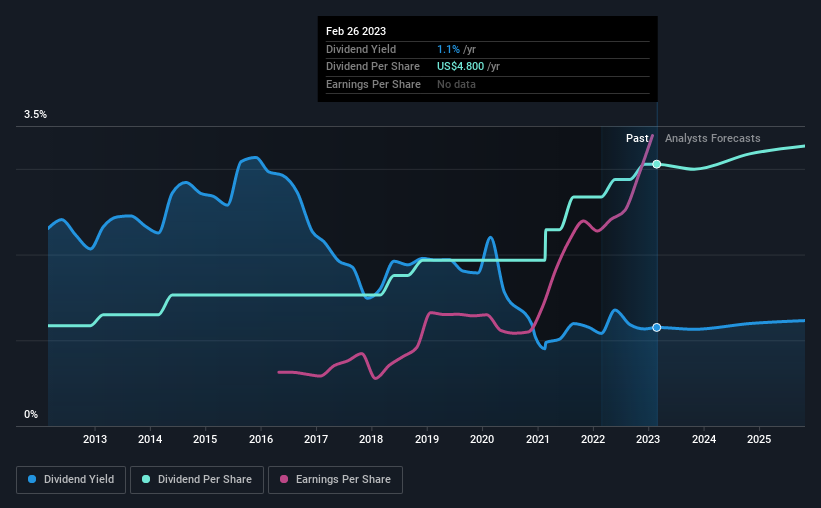Click the 2018 x-axis label
This screenshot has width=821, height=508.
[371, 439]
